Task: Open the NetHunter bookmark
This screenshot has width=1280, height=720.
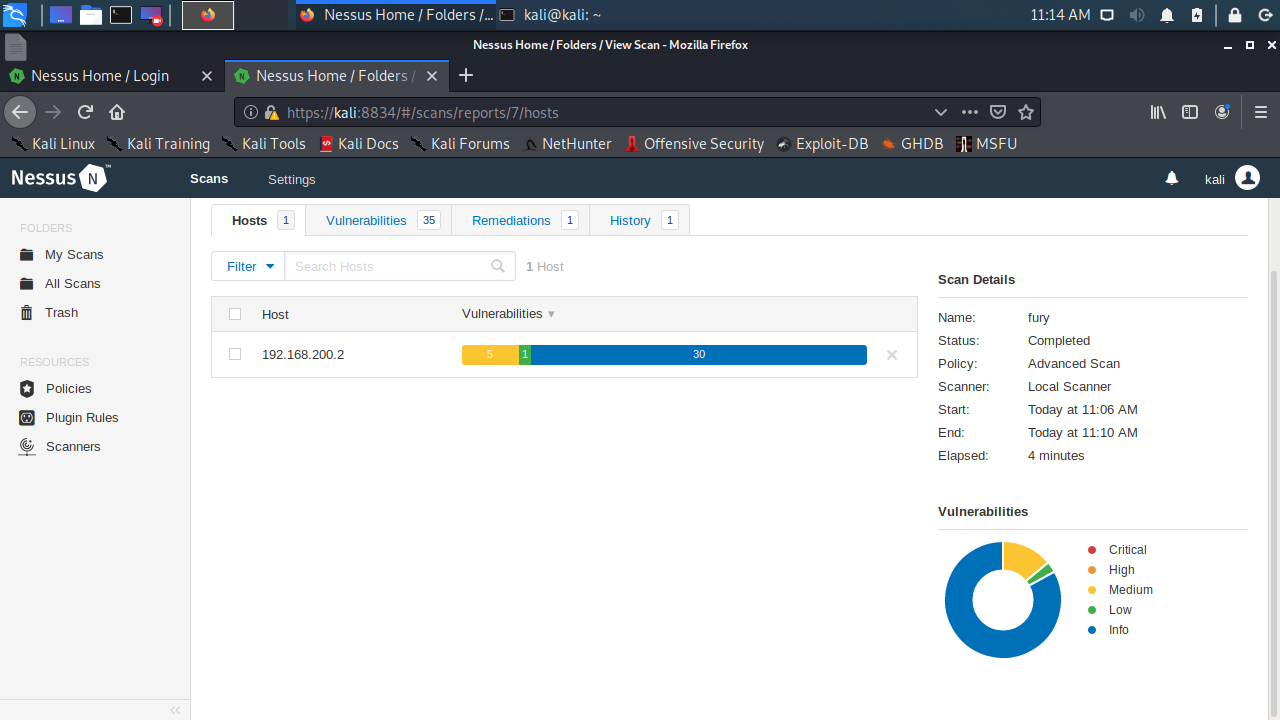Action: coord(566,144)
